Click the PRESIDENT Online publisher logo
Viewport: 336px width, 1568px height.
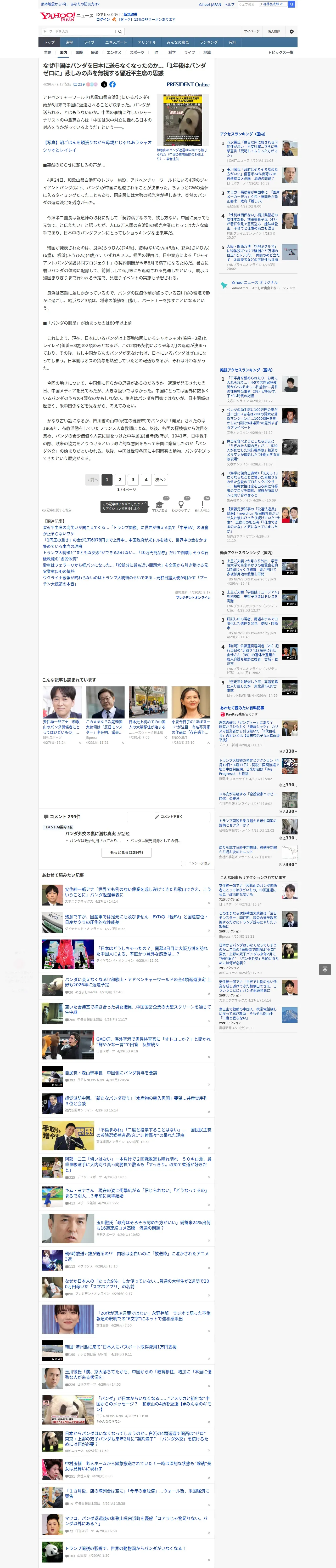tap(188, 85)
